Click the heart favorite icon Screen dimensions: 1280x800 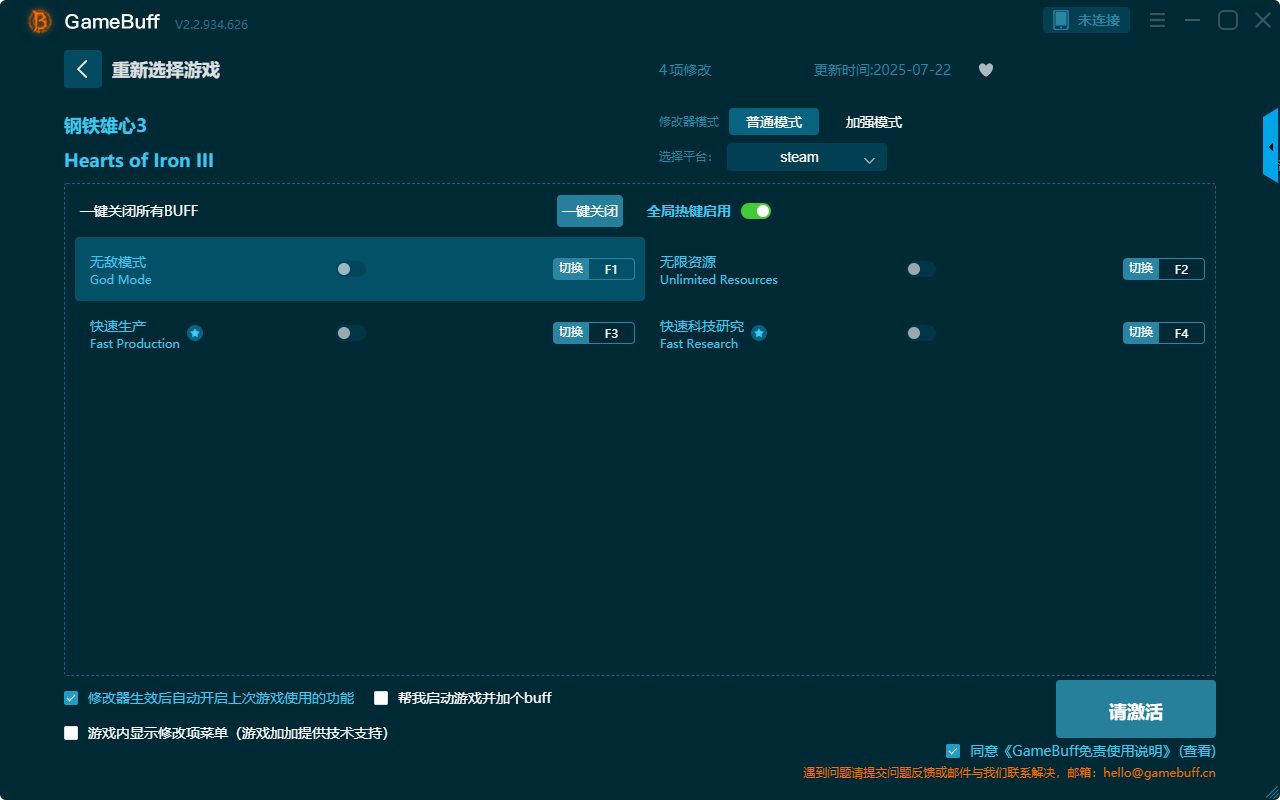(x=985, y=70)
